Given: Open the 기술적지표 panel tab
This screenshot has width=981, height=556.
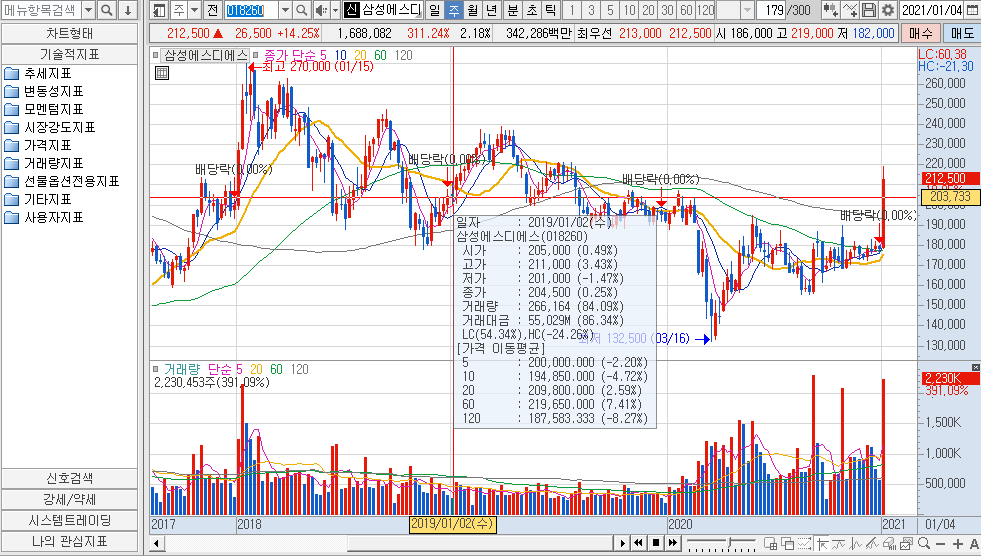Looking at the screenshot, I should pyautogui.click(x=69, y=54).
